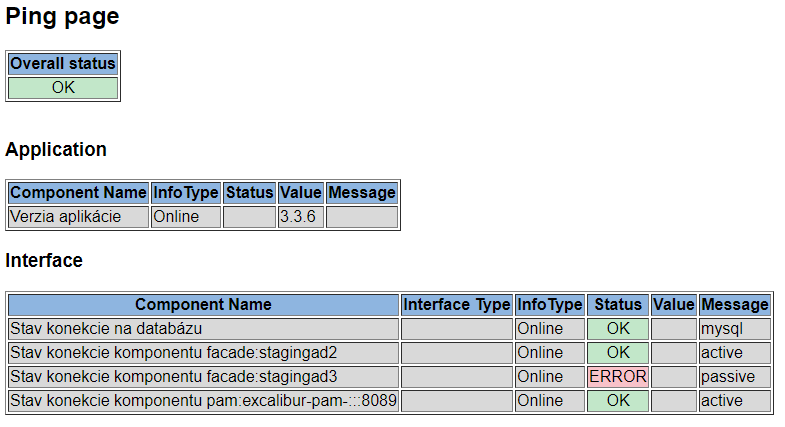
Task: Click the Interface Type column header
Action: tap(456, 305)
